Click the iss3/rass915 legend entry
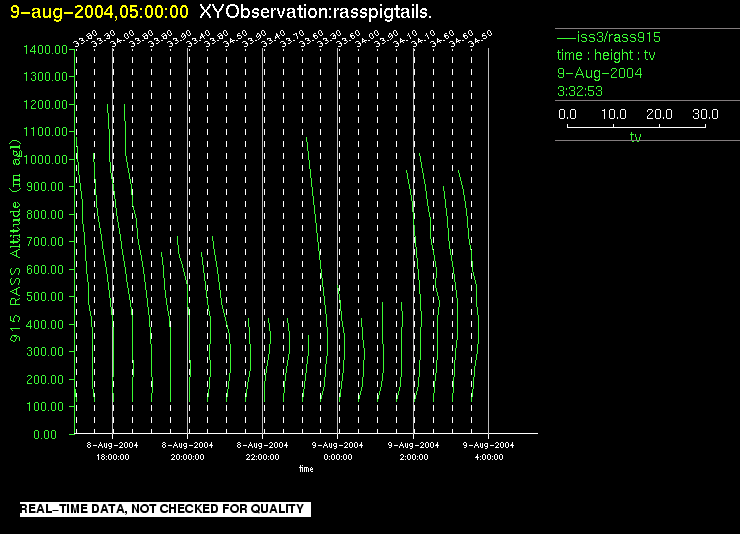740x534 pixels. coord(607,38)
